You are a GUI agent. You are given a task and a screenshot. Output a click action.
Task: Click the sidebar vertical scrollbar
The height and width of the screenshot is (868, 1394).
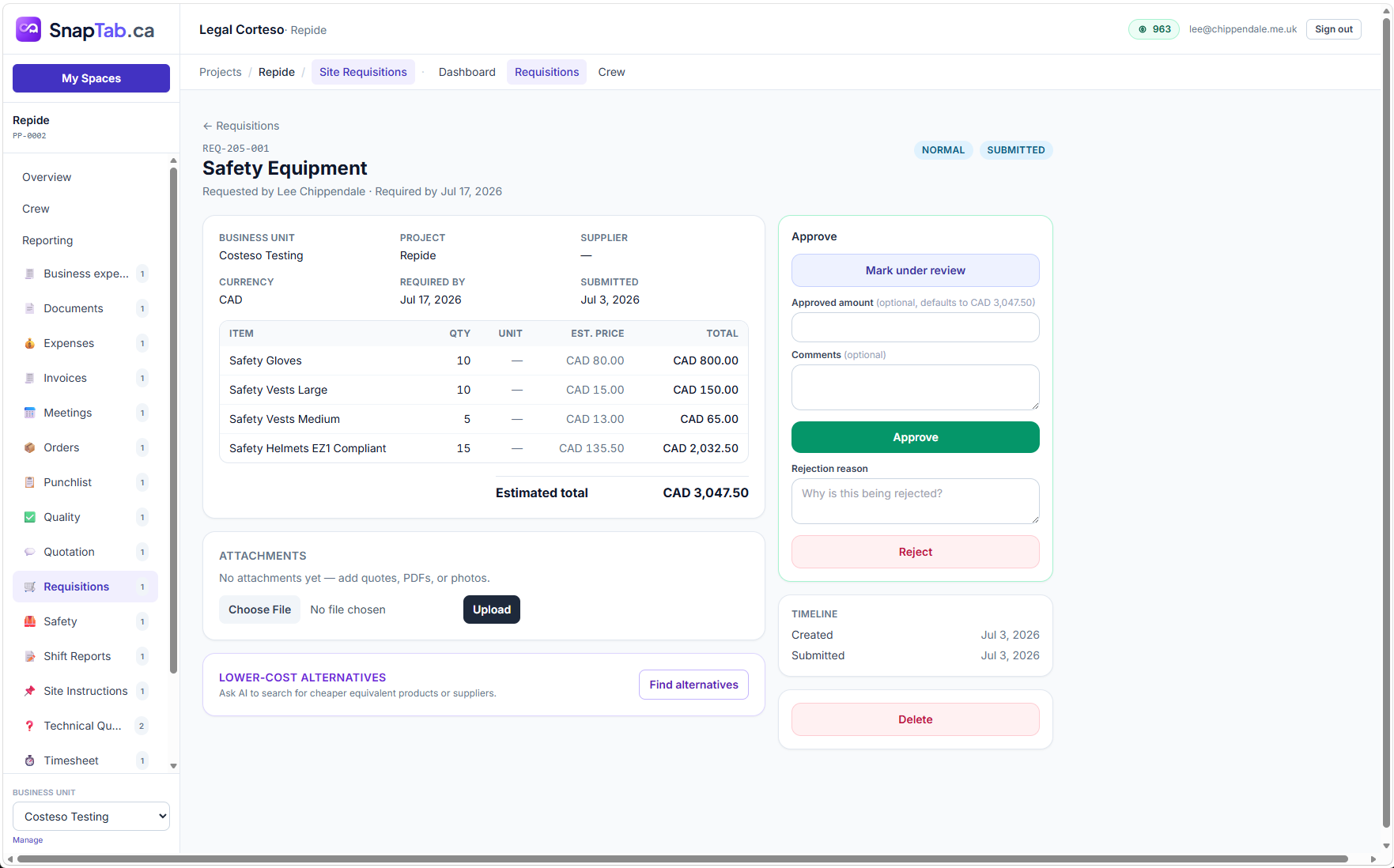click(173, 419)
